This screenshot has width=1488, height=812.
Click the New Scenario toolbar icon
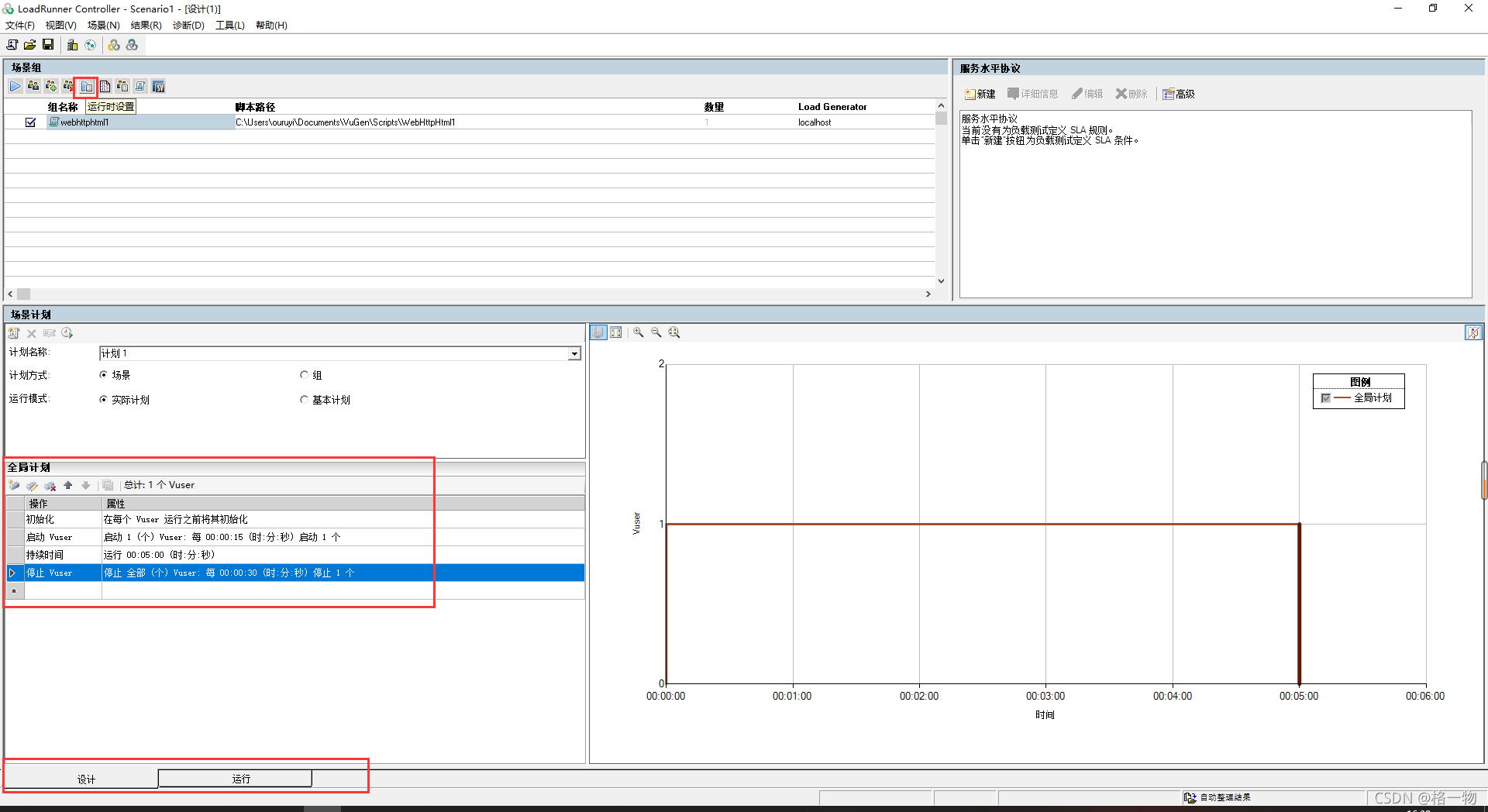click(x=12, y=45)
